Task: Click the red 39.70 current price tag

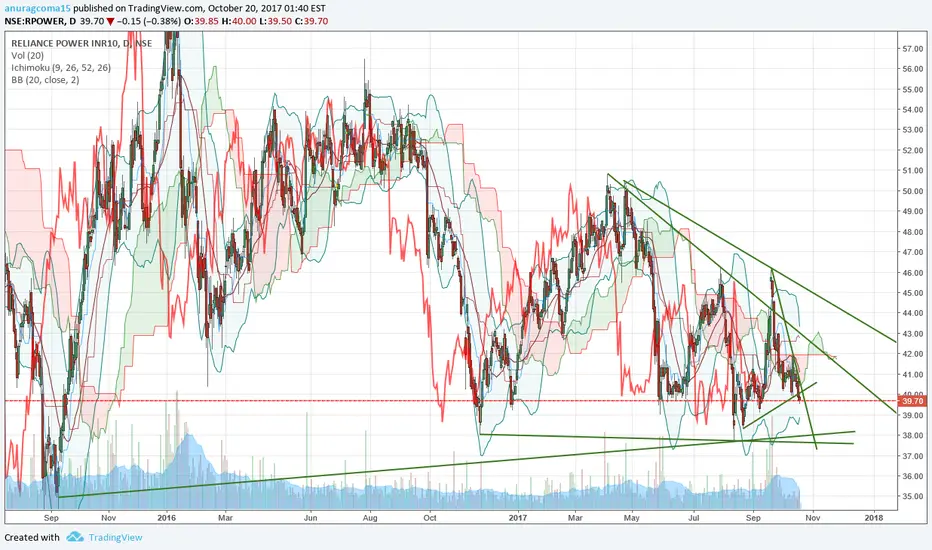Action: (x=912, y=401)
